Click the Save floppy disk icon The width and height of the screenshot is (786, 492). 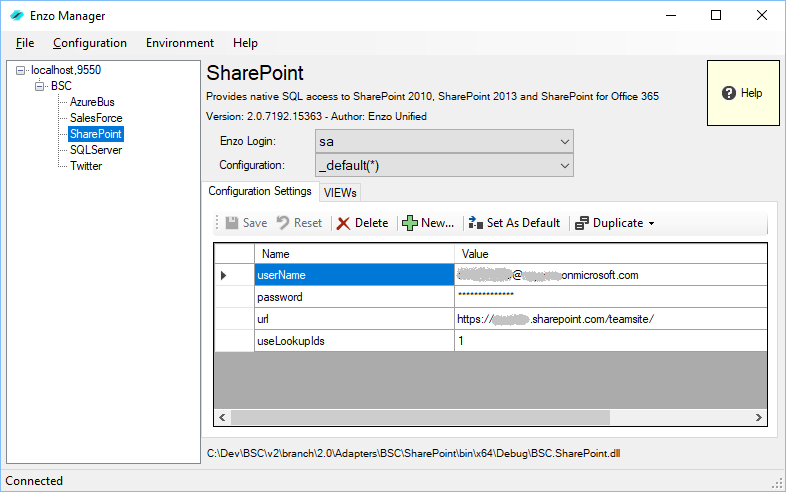[232, 223]
